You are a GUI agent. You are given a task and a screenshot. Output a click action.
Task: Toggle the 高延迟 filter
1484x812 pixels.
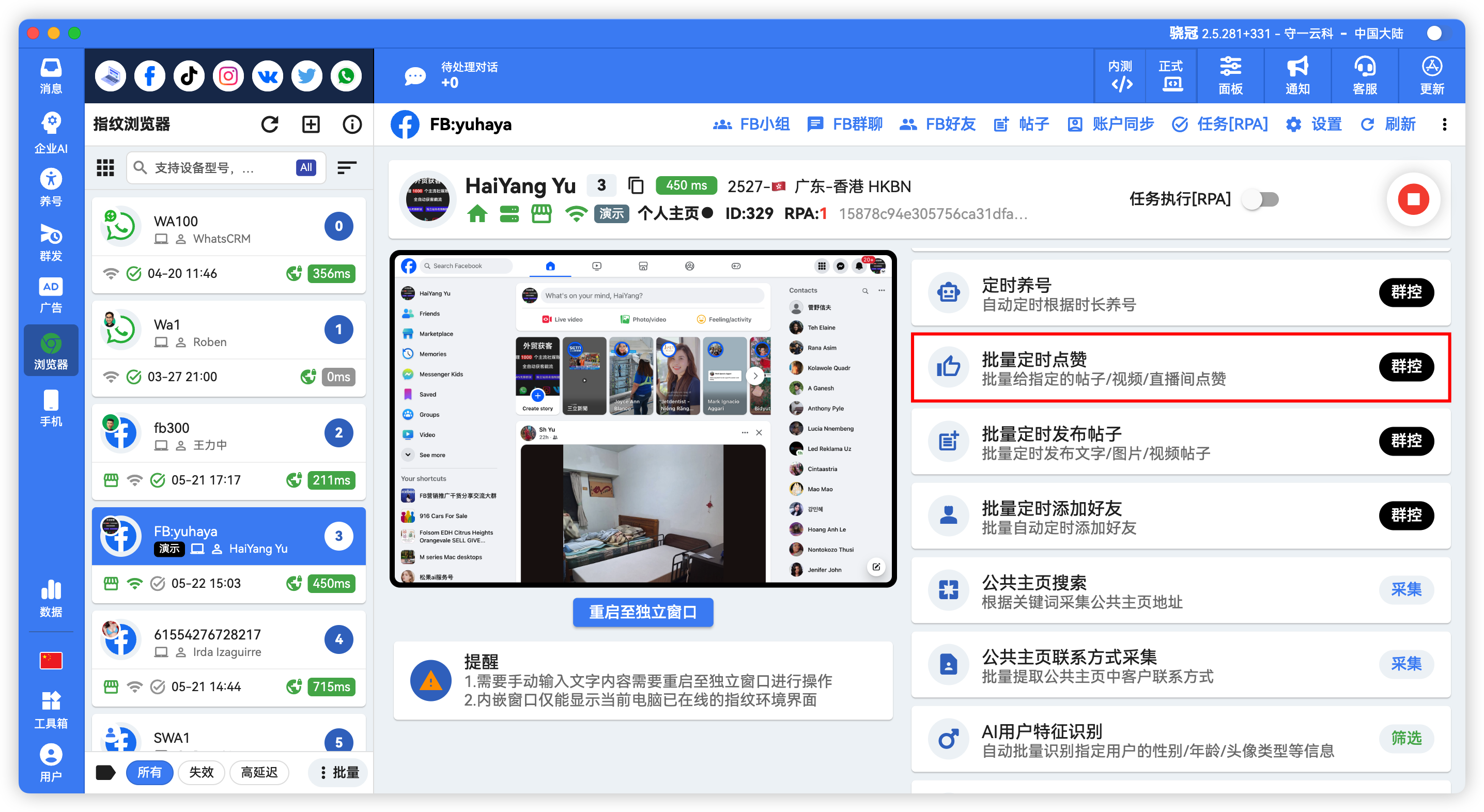tap(259, 772)
